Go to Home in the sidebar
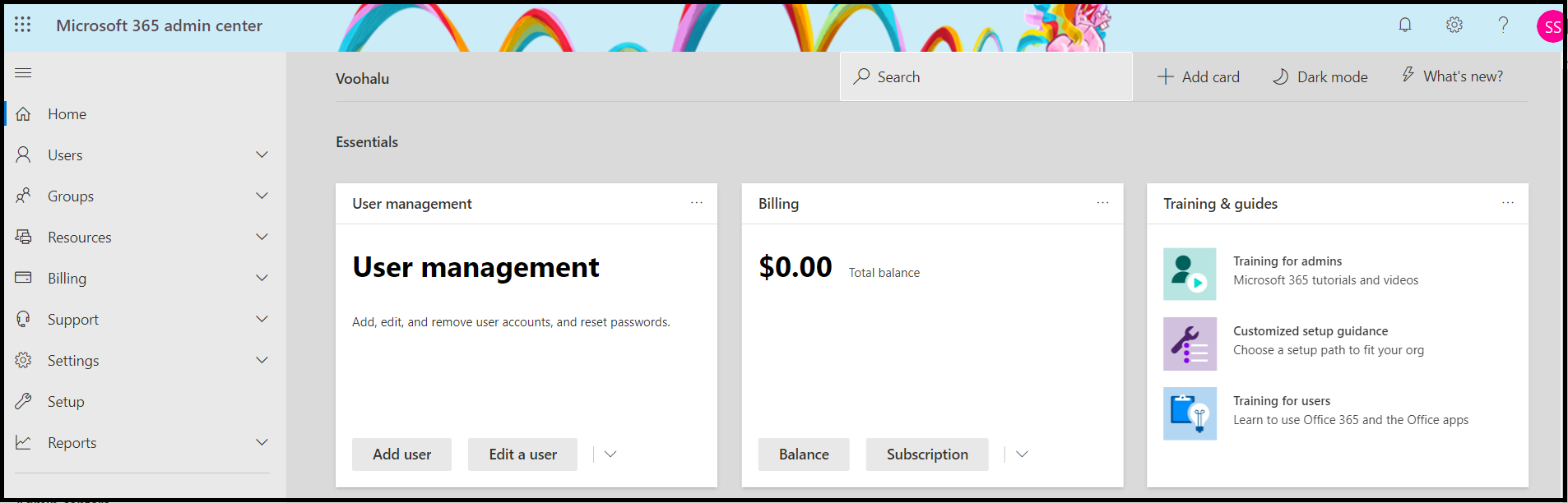 (67, 114)
